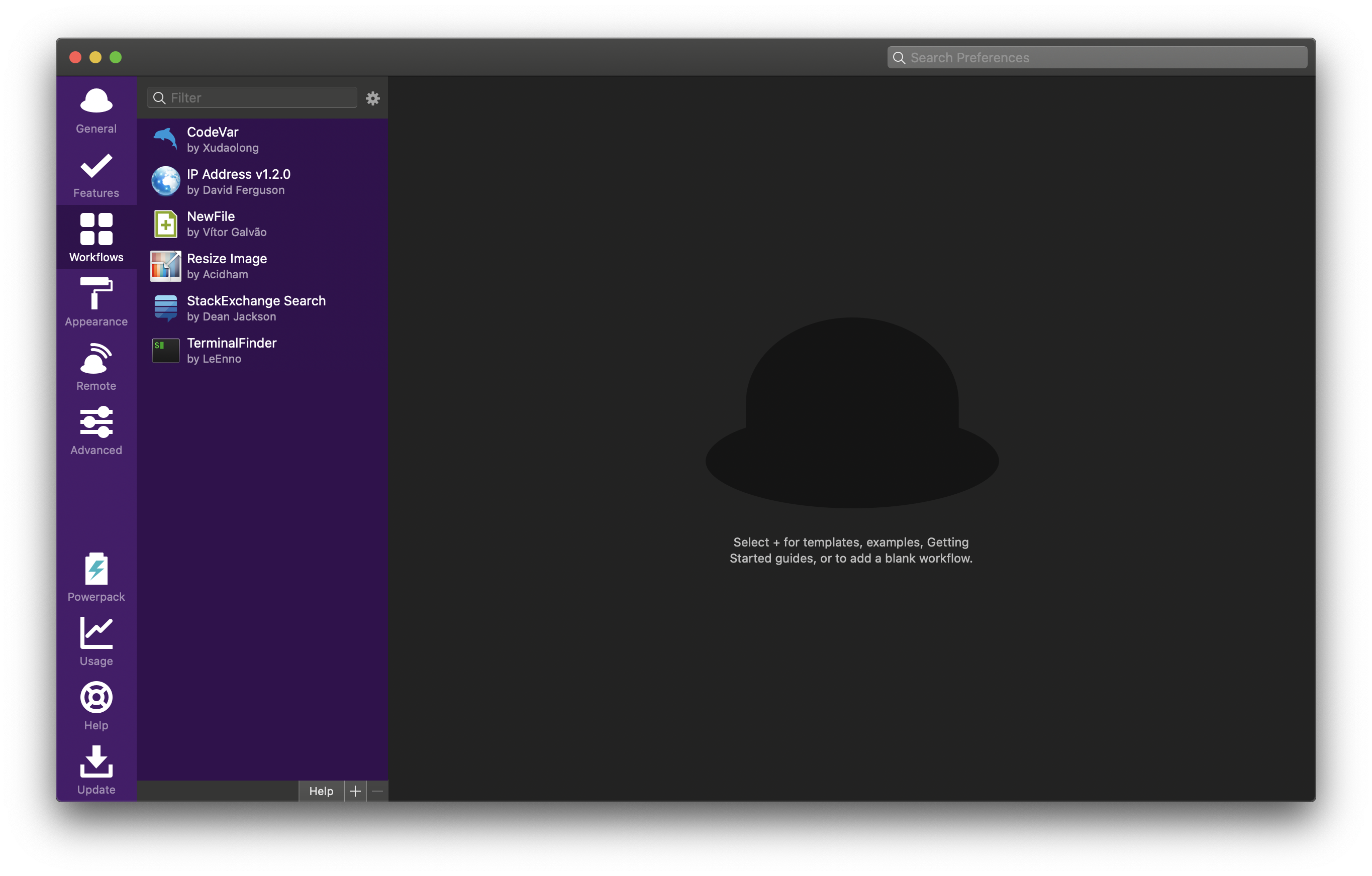Click 'by Xudaolong' author text
Screen dimensions: 1372x876
point(223,148)
